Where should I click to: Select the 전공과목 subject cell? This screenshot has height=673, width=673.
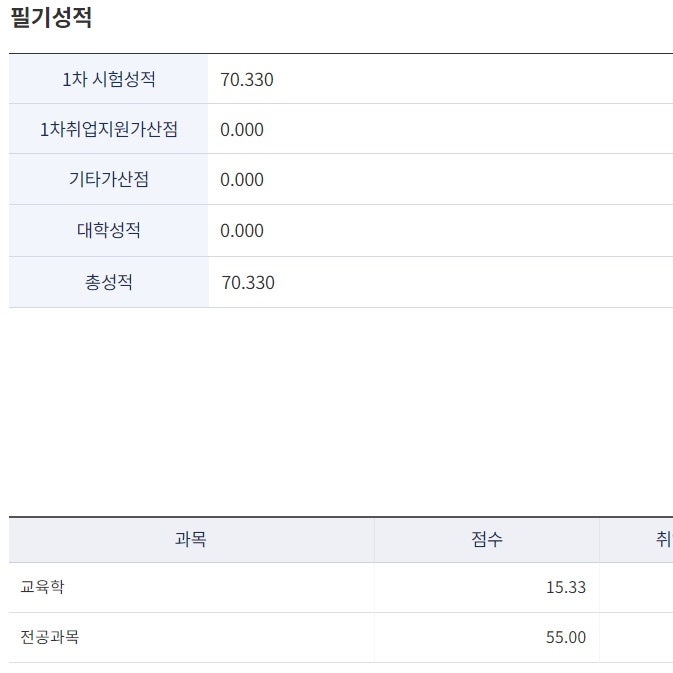49,637
